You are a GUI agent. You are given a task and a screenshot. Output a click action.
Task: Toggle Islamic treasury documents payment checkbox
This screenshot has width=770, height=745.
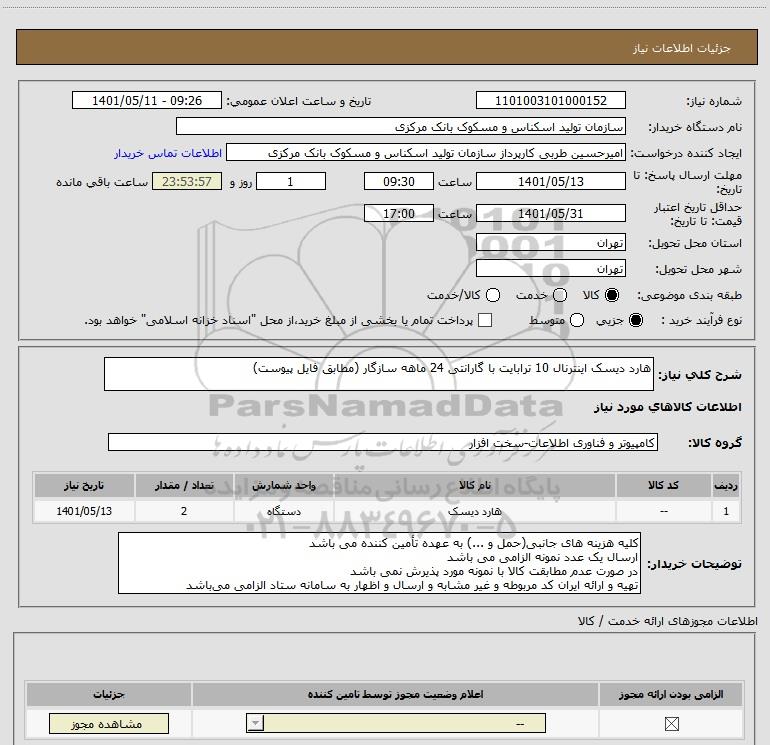tap(485, 320)
